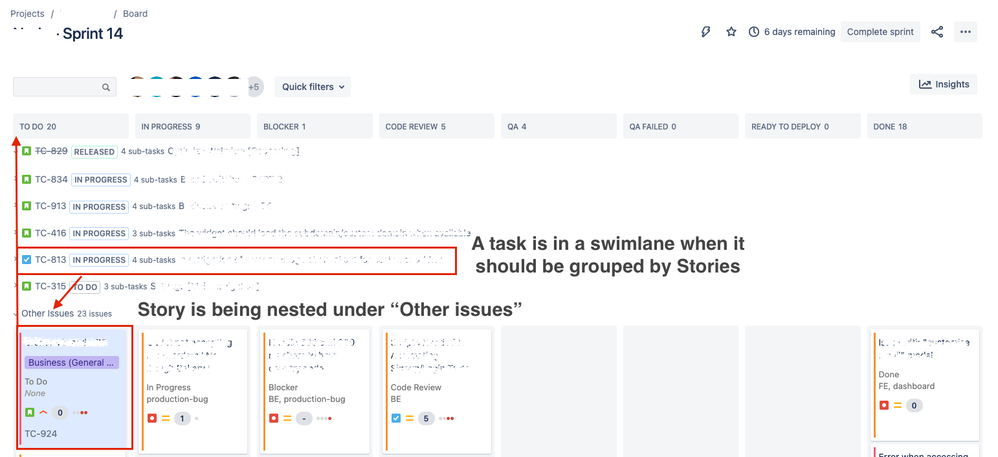Click medium priority icon on the Code Review card
The image size is (998, 457).
(x=410, y=418)
